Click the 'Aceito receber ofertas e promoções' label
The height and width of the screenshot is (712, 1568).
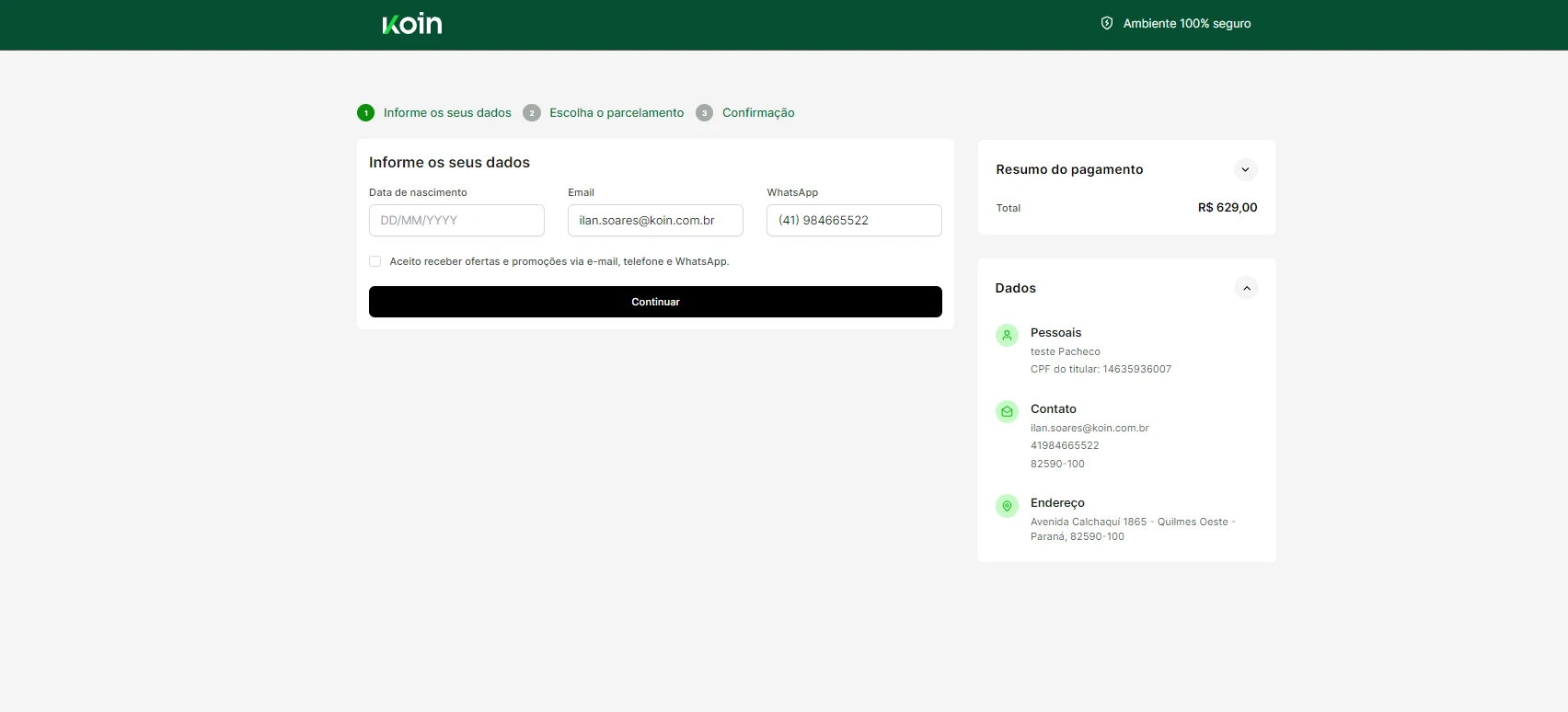559,261
